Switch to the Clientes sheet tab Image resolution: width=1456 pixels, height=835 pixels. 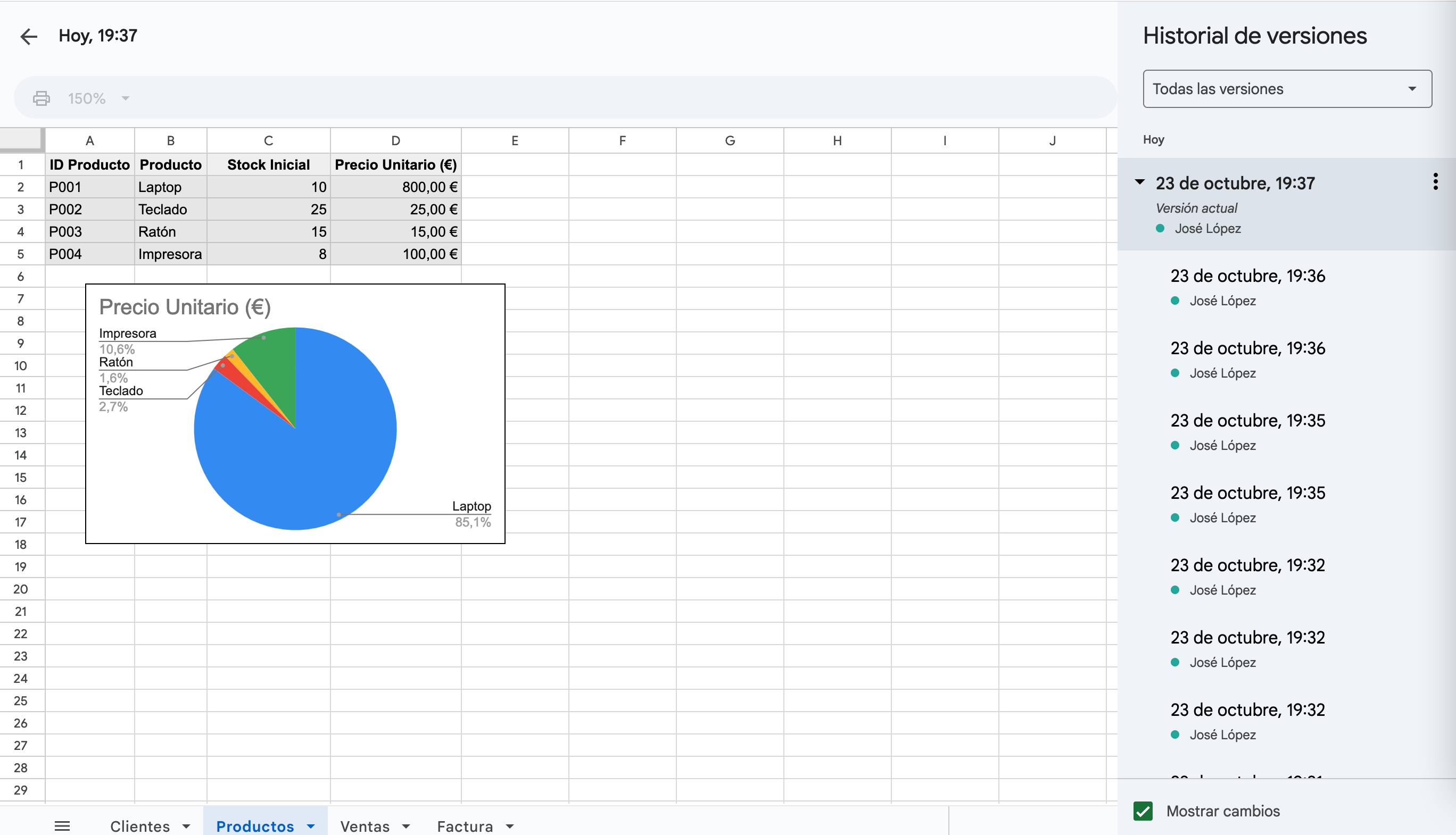[140, 826]
